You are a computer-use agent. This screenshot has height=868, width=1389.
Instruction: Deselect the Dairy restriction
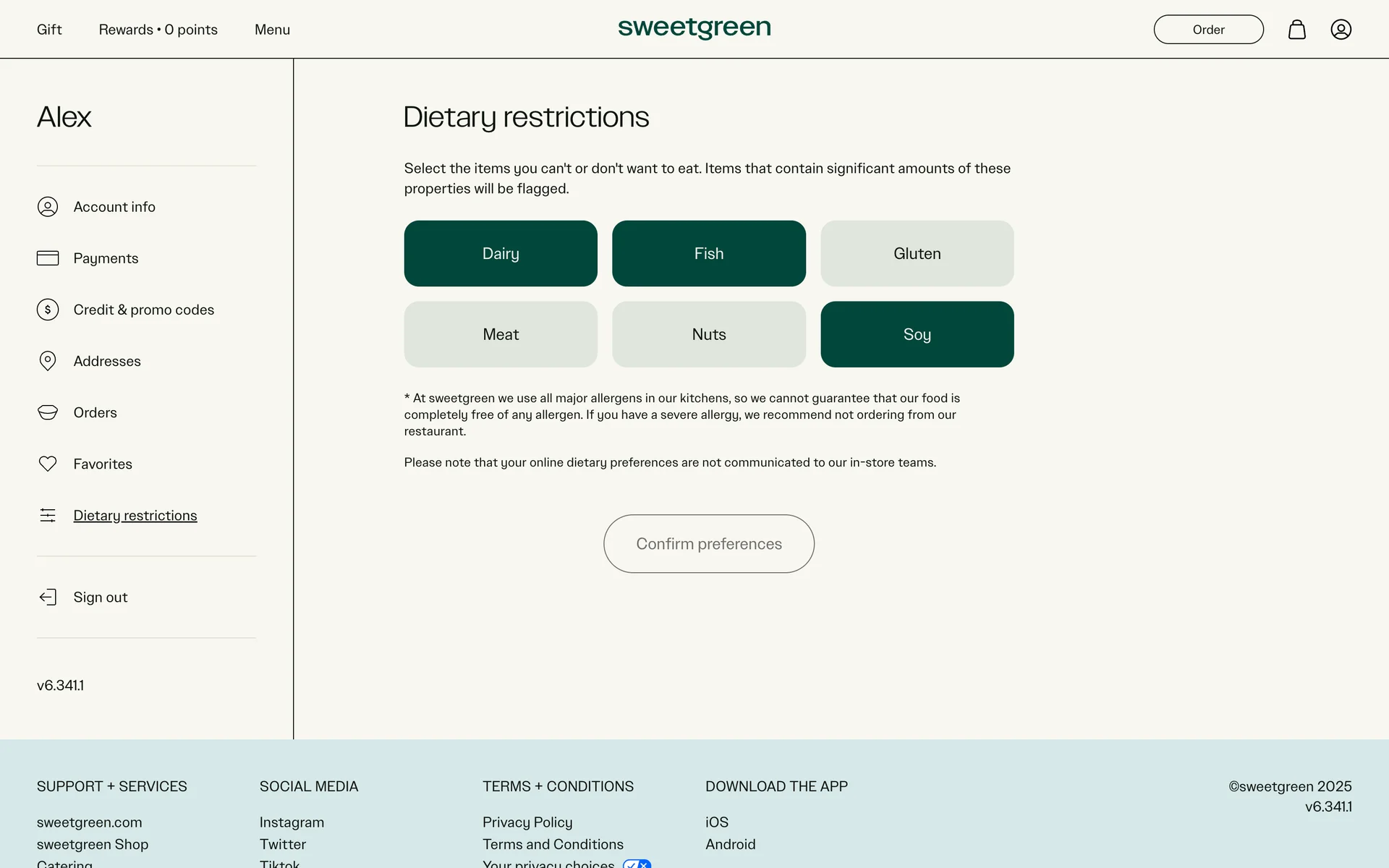(501, 254)
